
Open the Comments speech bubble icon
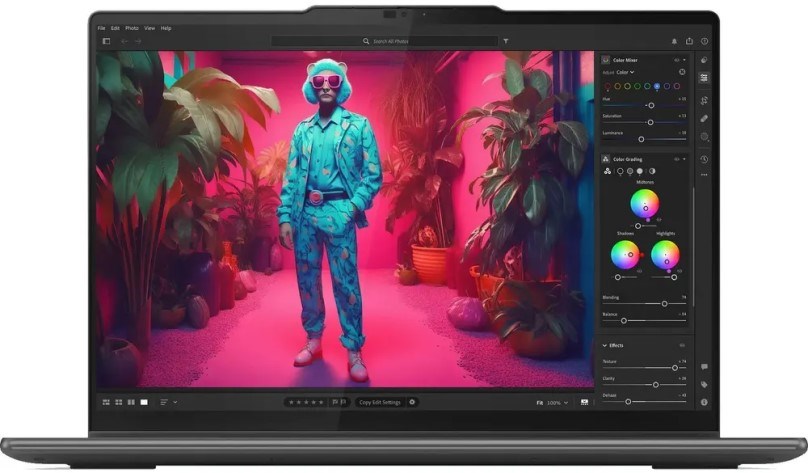pyautogui.click(x=704, y=367)
